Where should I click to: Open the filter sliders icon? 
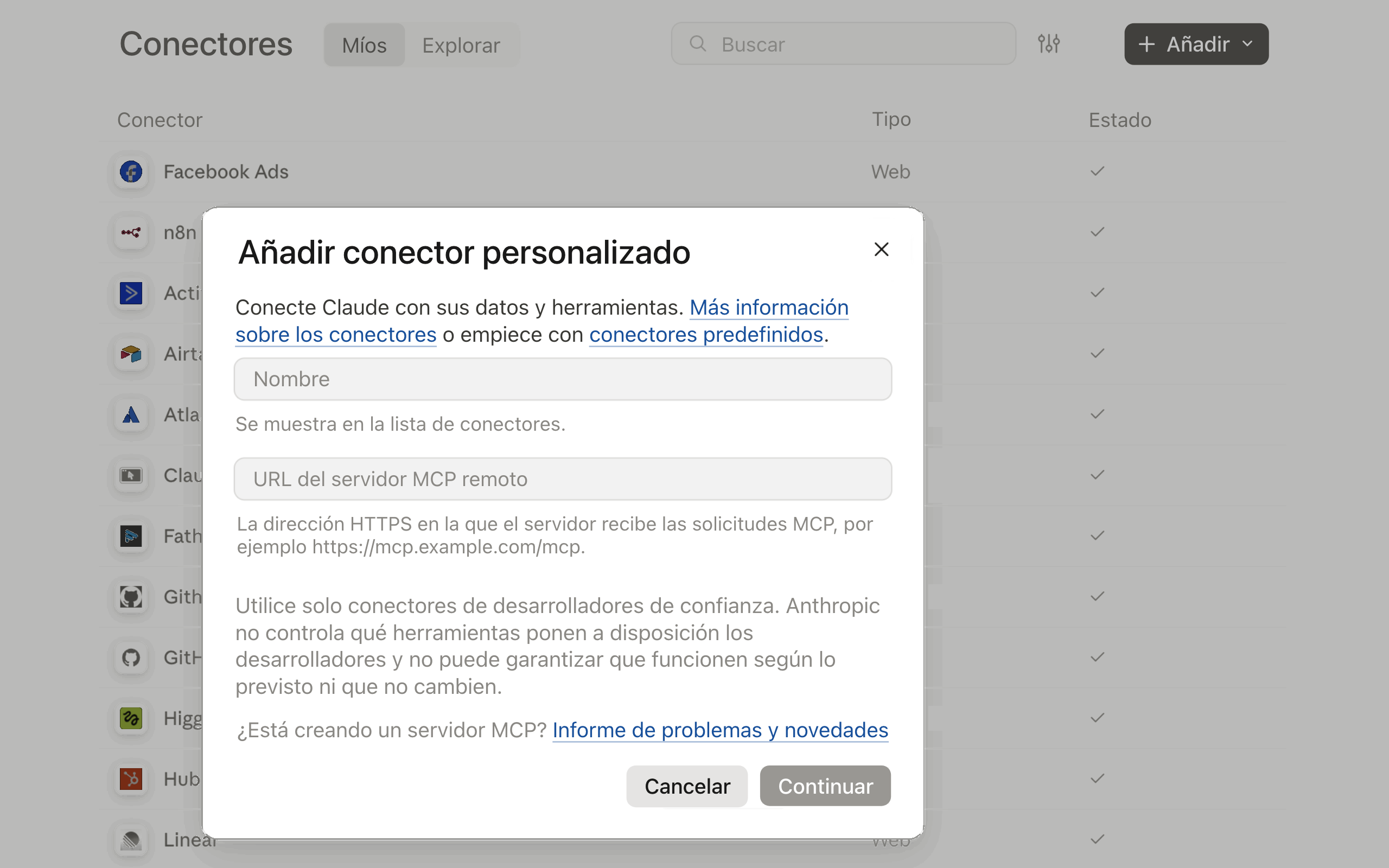coord(1049,43)
